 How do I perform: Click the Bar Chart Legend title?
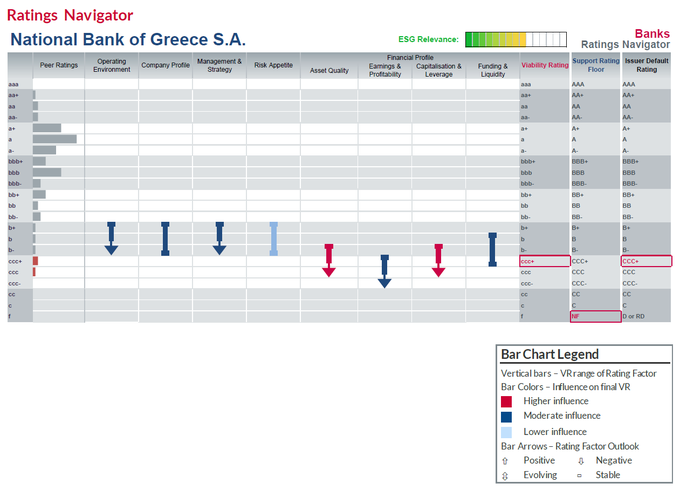coord(549,354)
